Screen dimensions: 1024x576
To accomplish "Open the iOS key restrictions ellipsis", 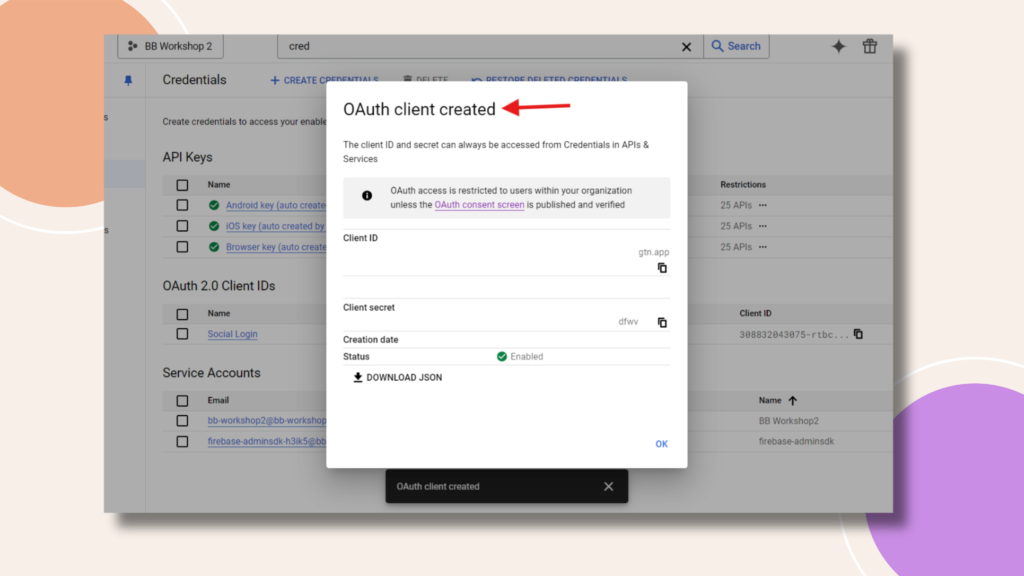I will pos(763,227).
